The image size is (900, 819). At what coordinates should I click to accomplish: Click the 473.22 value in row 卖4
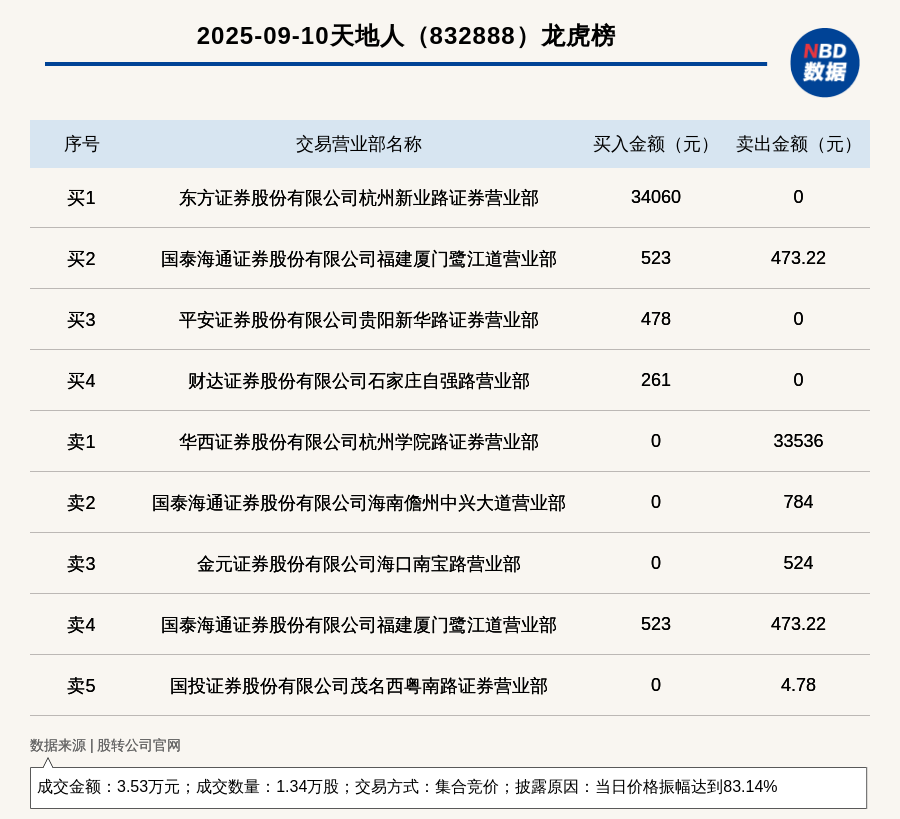click(798, 623)
